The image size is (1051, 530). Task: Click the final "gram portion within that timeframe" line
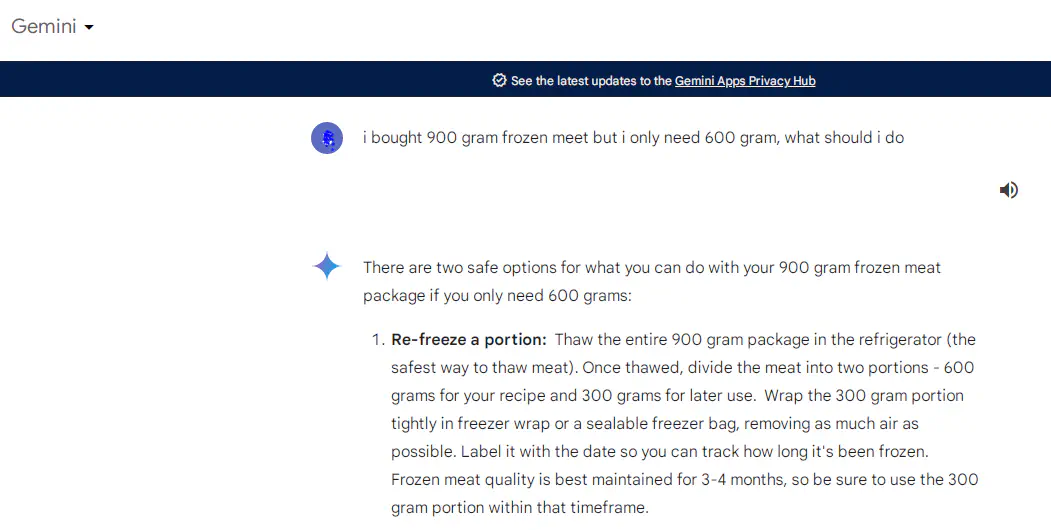pyautogui.click(x=519, y=508)
